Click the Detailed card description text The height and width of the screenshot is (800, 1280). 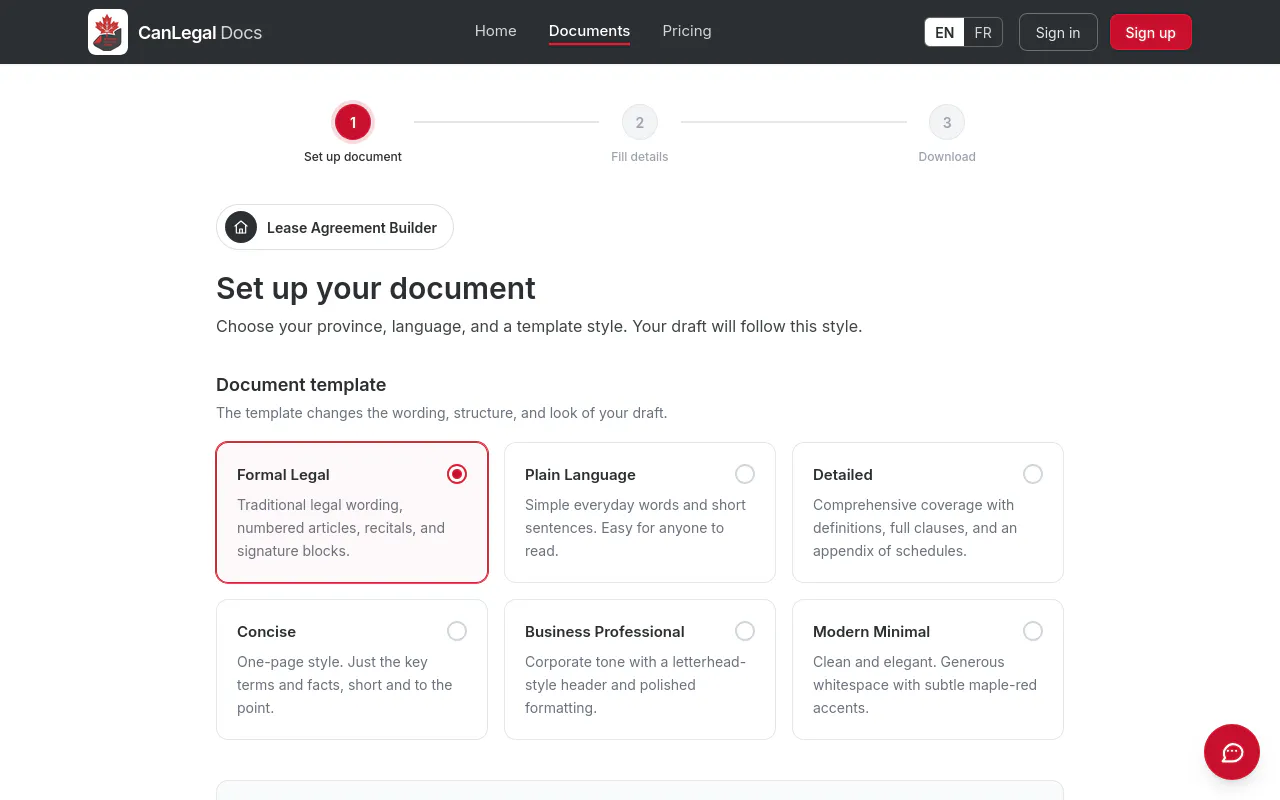click(915, 528)
